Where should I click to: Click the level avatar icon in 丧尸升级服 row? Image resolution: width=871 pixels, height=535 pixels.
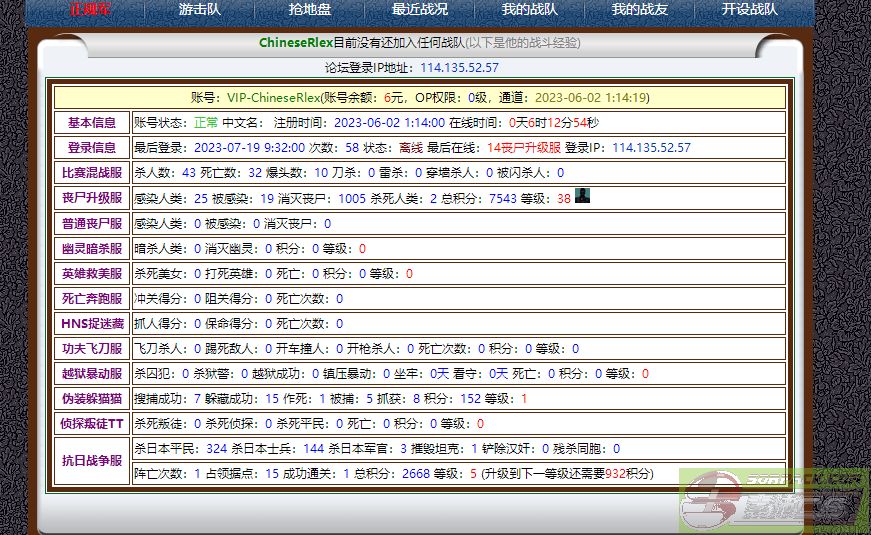(x=582, y=196)
